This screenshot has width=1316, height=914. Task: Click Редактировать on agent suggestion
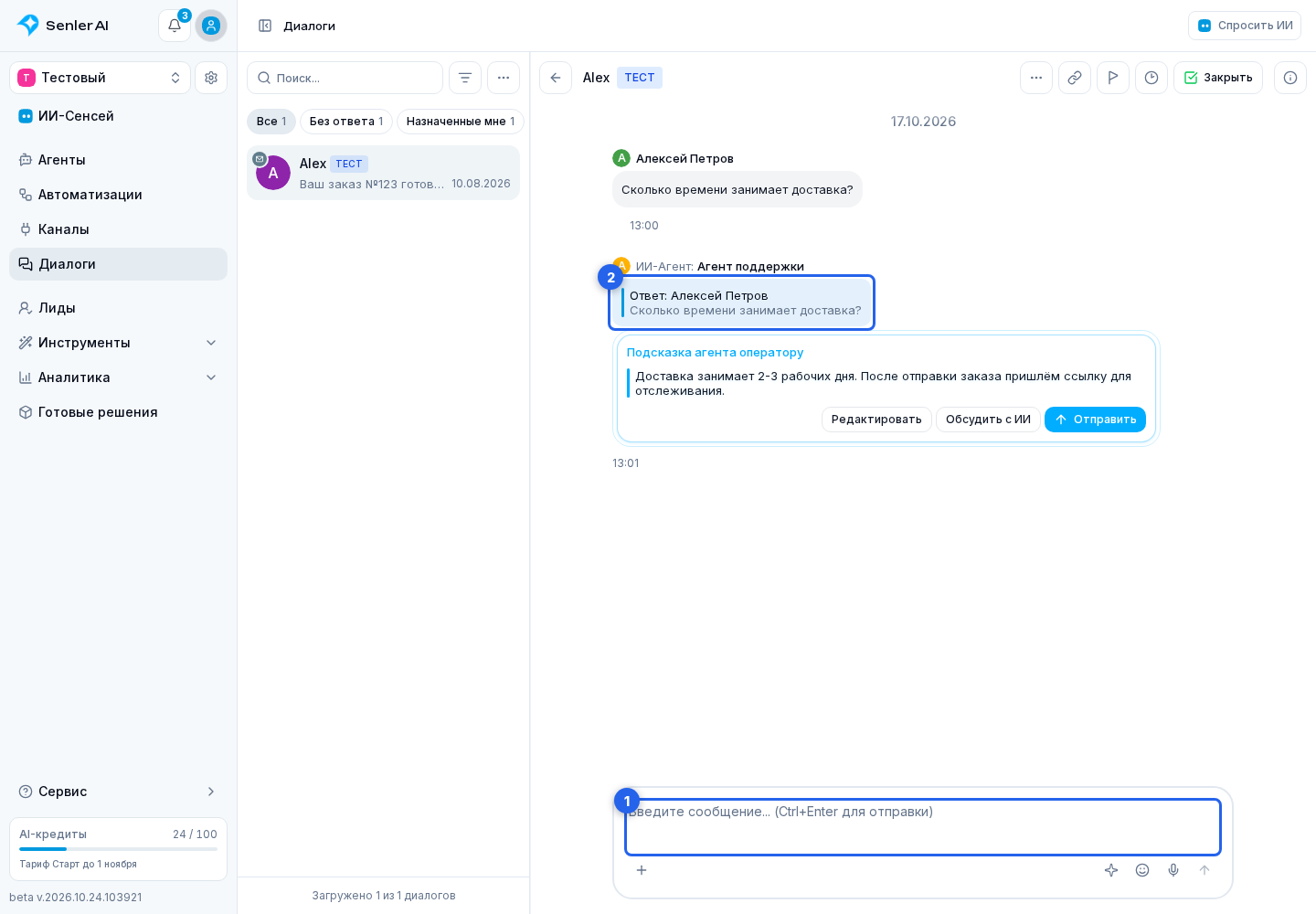(876, 420)
